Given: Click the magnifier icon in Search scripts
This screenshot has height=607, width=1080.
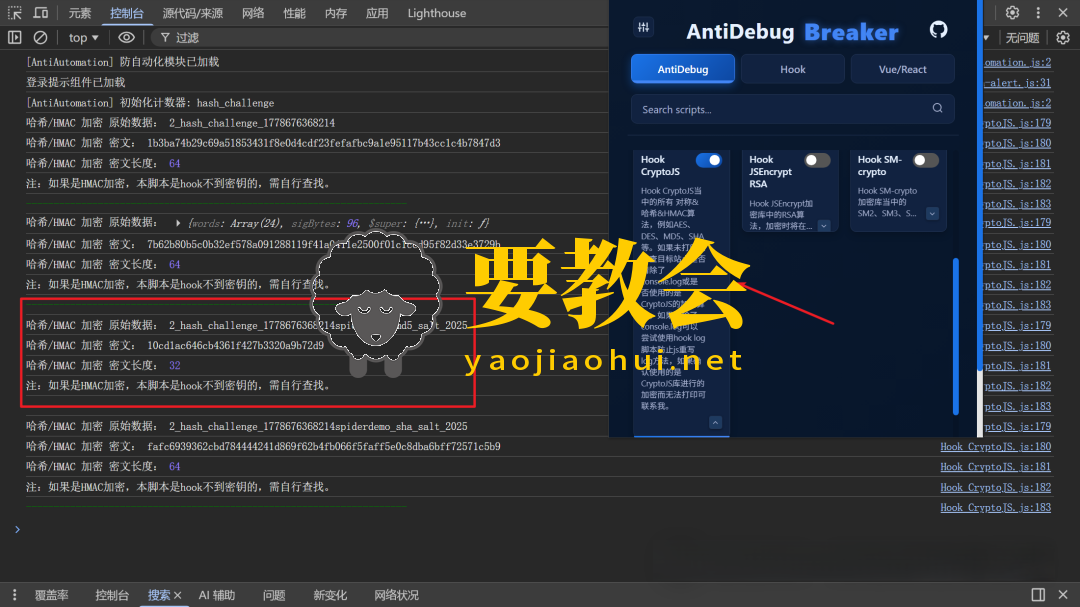Looking at the screenshot, I should pos(937,108).
